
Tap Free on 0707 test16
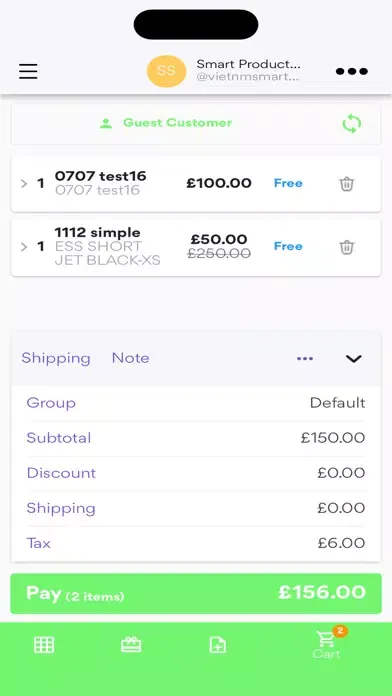(x=288, y=183)
